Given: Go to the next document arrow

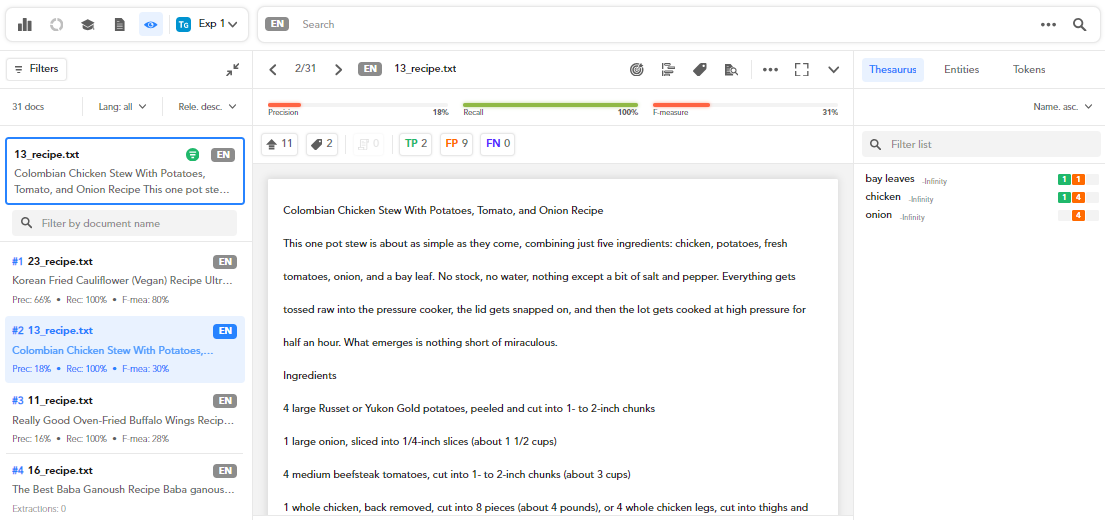Looking at the screenshot, I should (338, 69).
